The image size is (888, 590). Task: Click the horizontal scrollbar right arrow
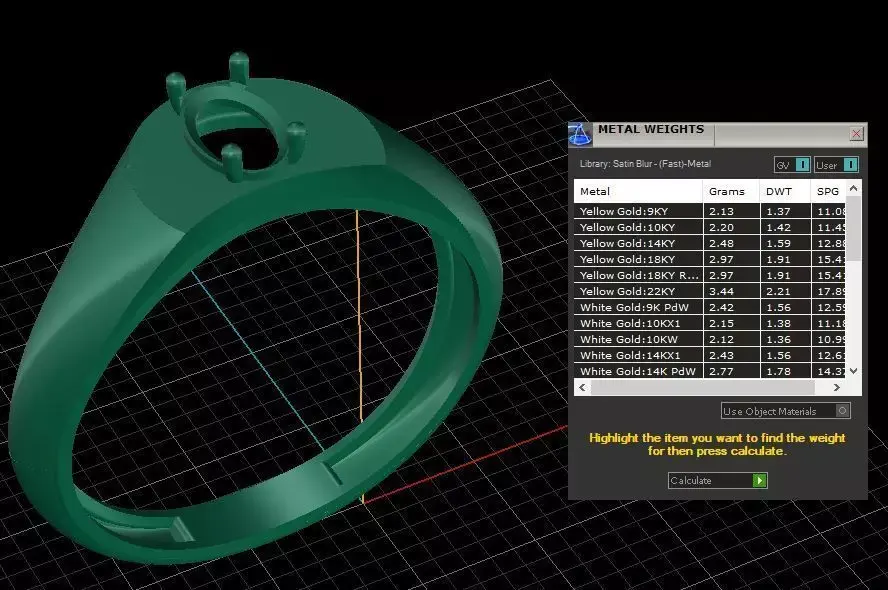[x=836, y=387]
